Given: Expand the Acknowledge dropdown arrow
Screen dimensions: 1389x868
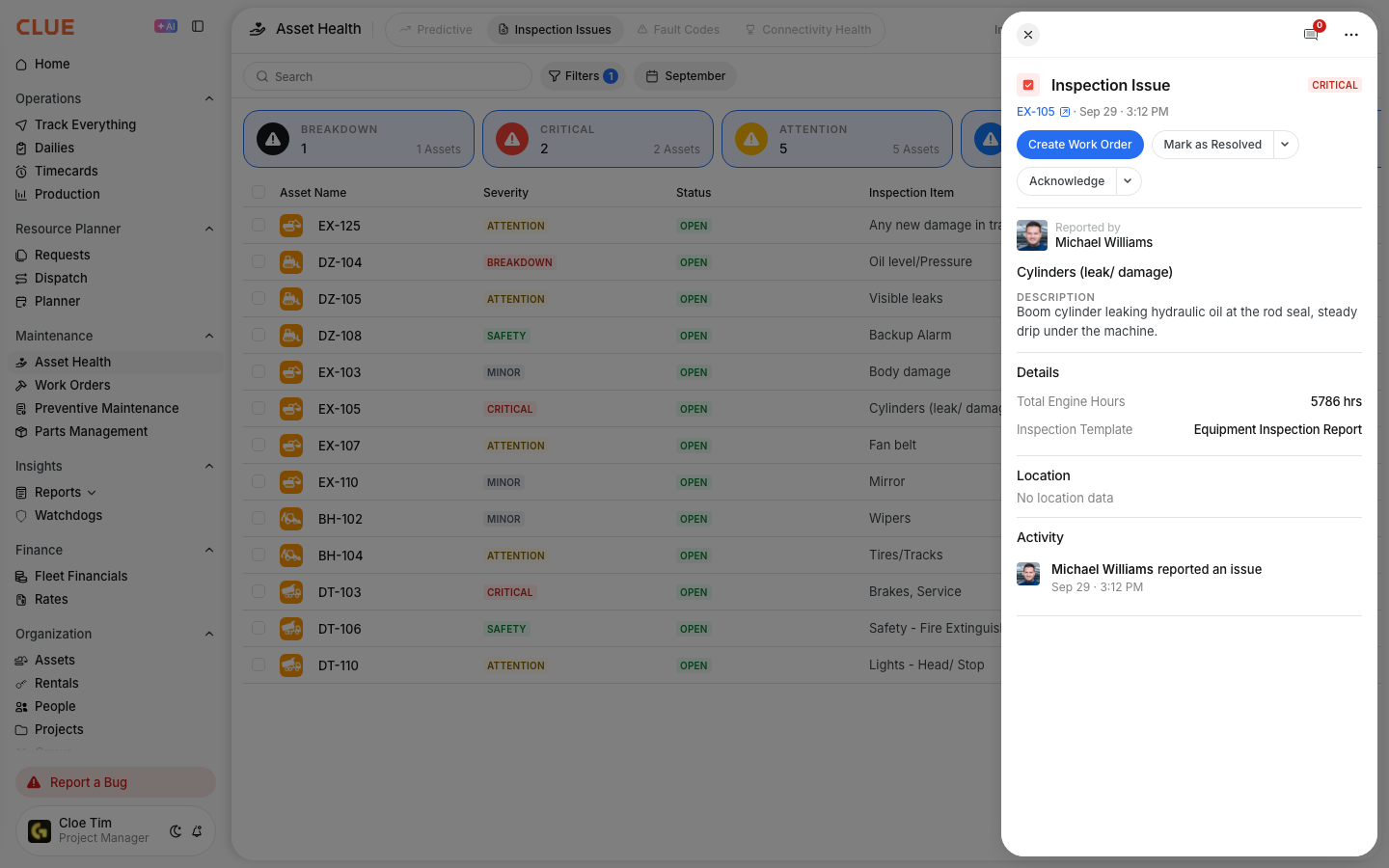Looking at the screenshot, I should pos(1129,181).
